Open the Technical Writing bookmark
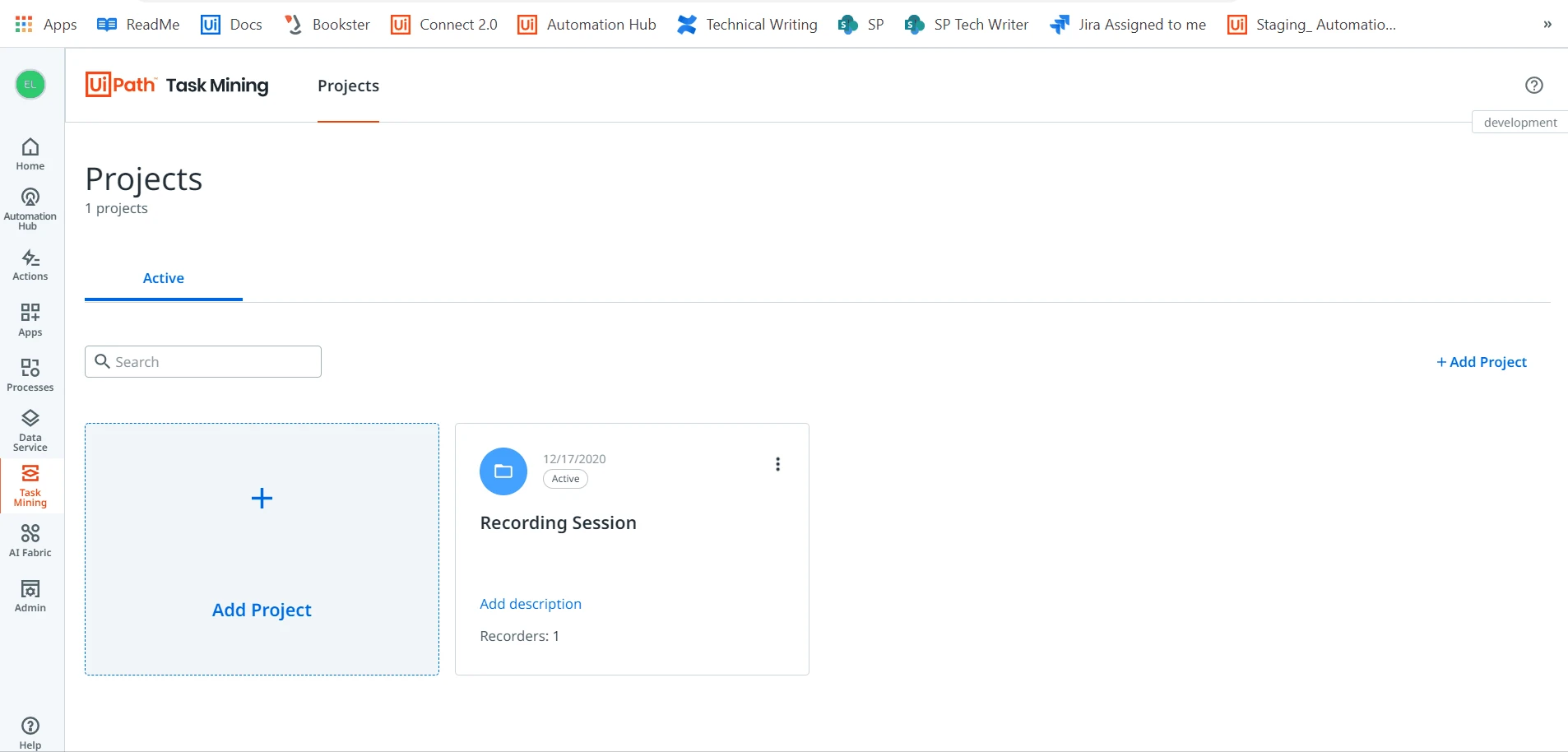Screen dimensions: 1568x752 pyautogui.click(x=747, y=24)
